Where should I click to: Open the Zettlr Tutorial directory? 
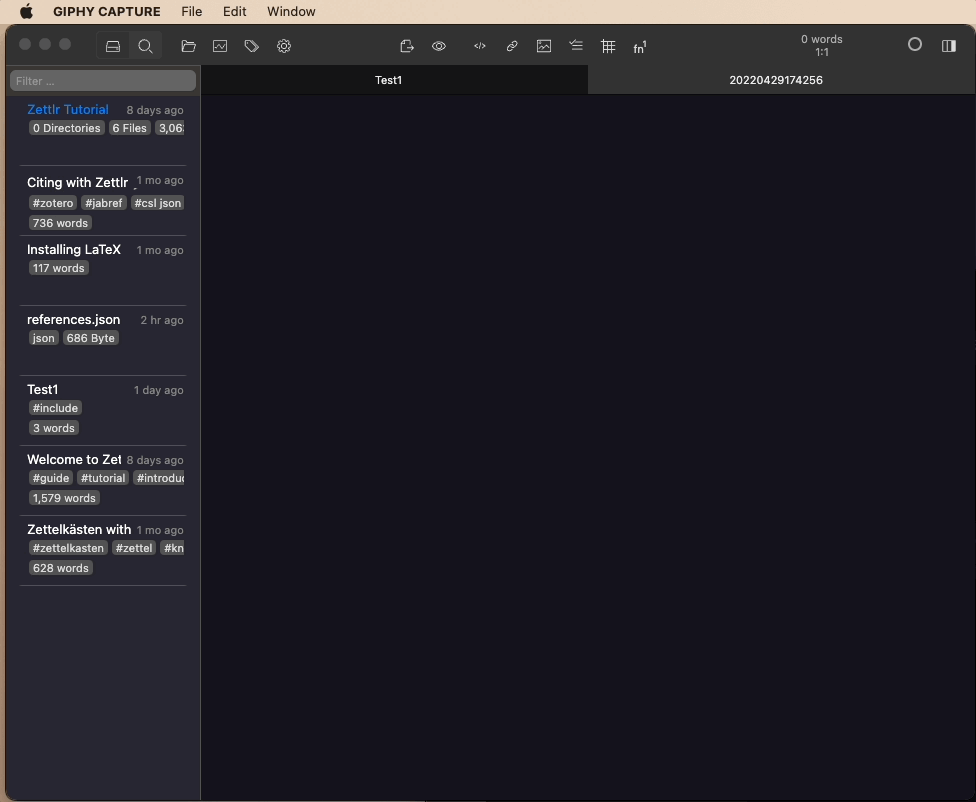pos(67,110)
